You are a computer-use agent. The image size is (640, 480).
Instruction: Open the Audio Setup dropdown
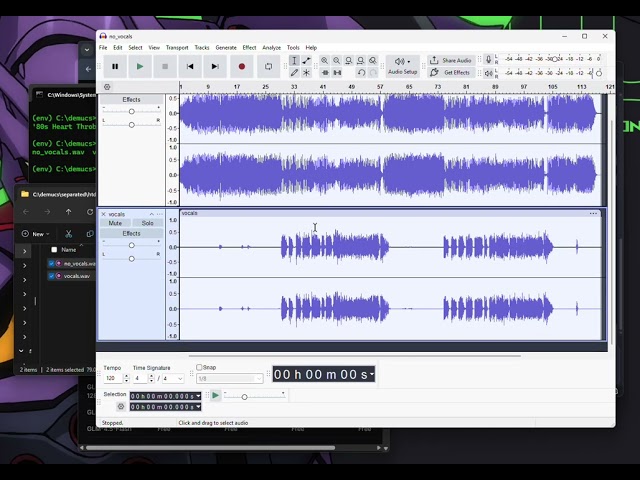(402, 66)
